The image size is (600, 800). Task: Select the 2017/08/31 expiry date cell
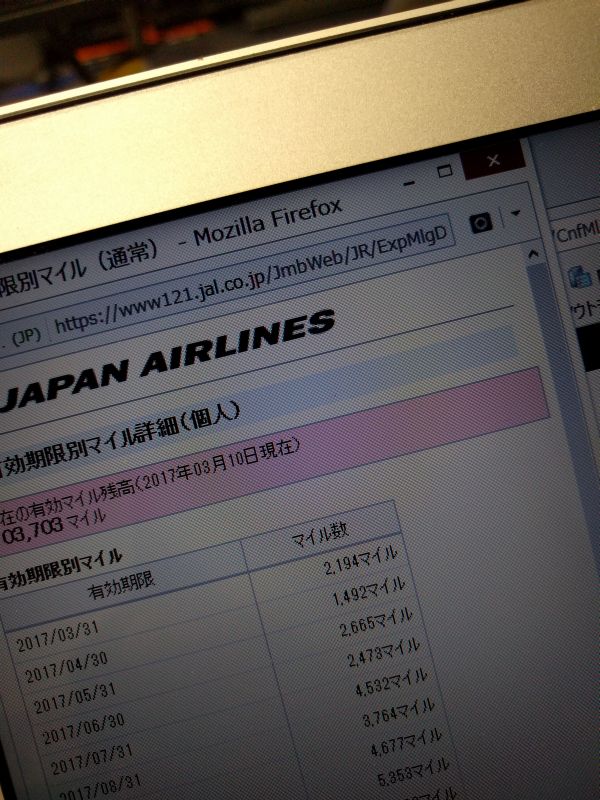101,787
